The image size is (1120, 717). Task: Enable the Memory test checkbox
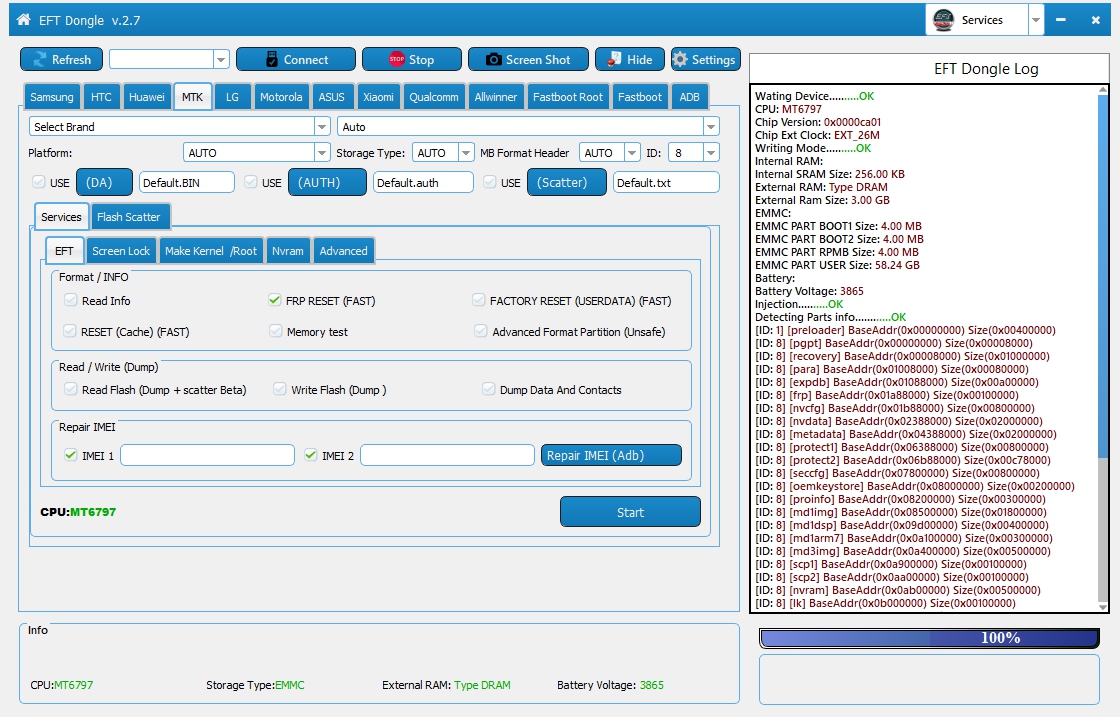click(x=276, y=331)
